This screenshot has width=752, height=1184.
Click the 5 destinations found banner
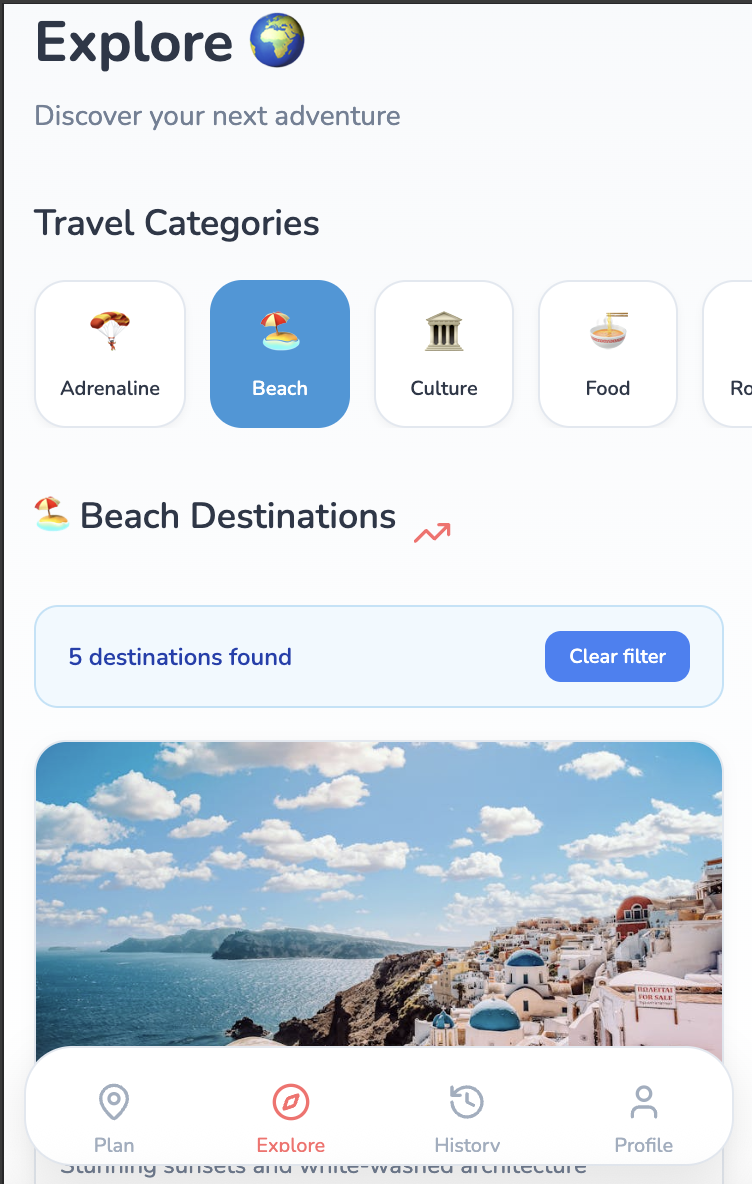point(379,656)
